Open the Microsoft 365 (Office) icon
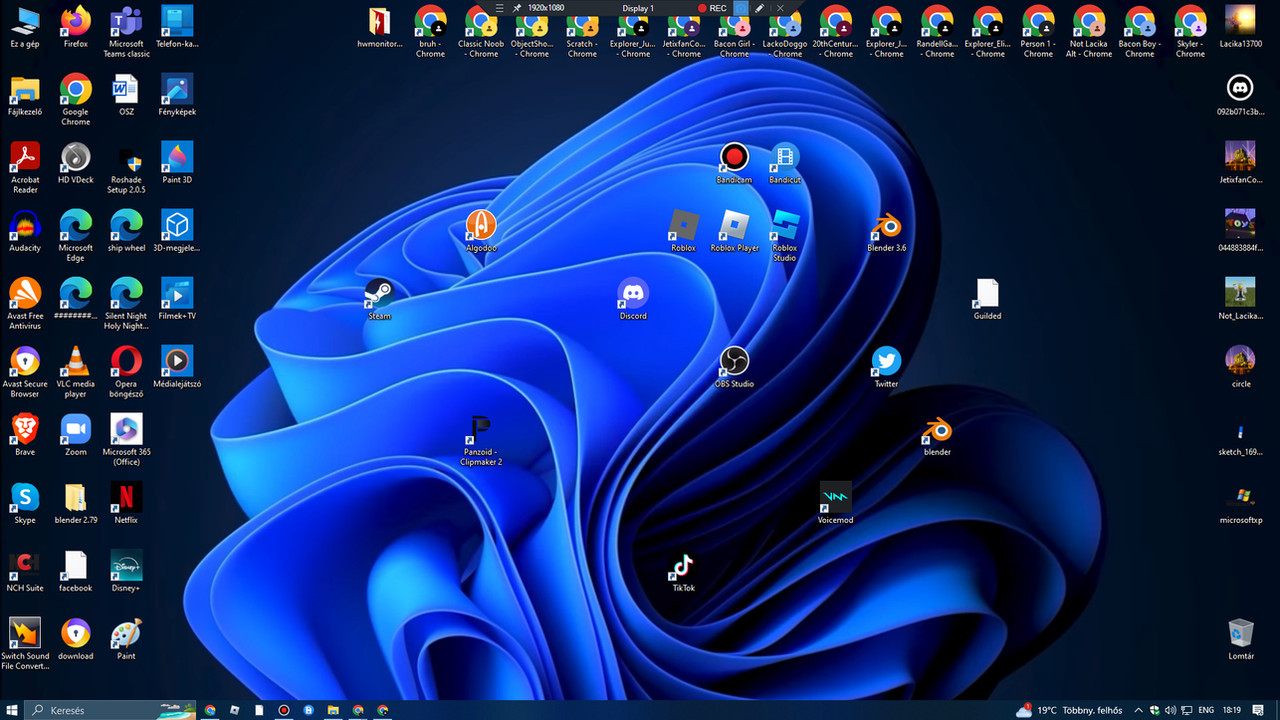The width and height of the screenshot is (1280, 720). [126, 439]
